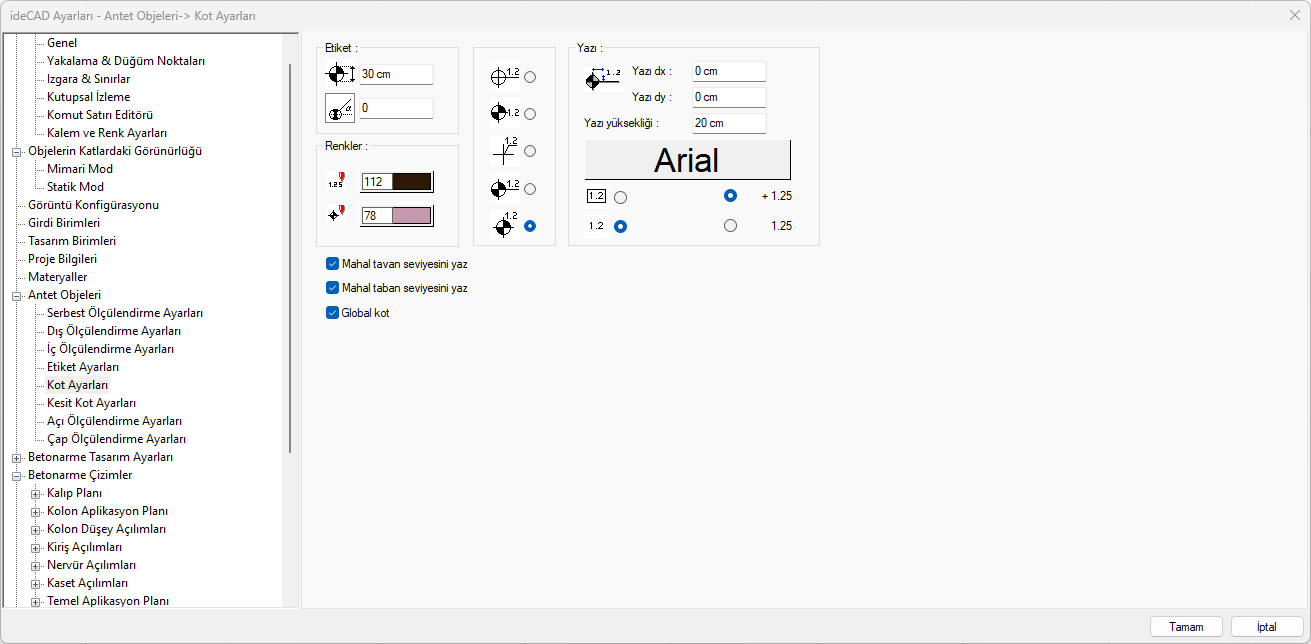The image size is (1311, 644).
Task: Open Izgara & Sınırlar settings
Action: [89, 79]
